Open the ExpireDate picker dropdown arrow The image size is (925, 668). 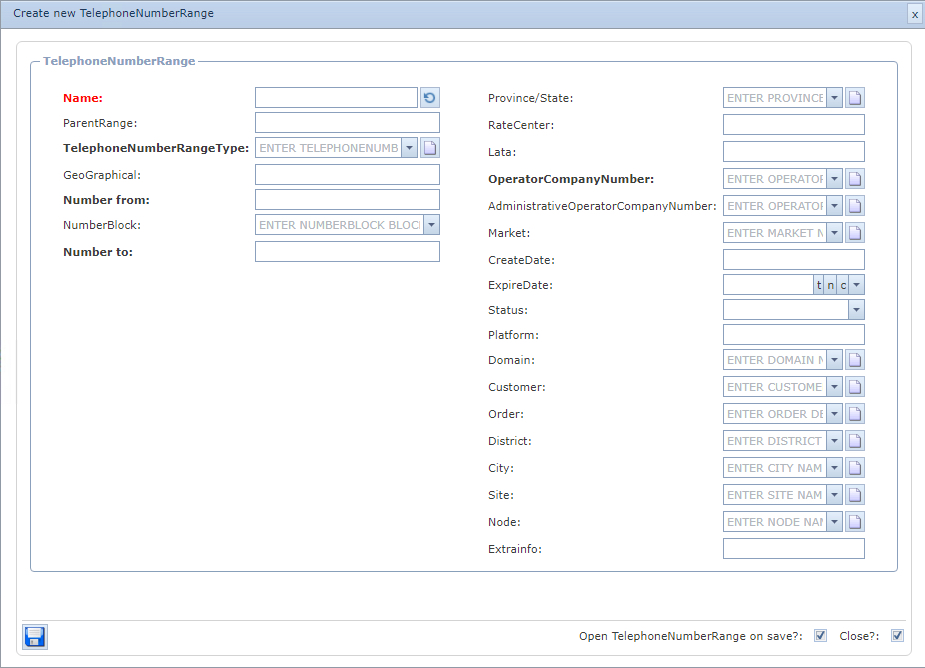click(857, 285)
